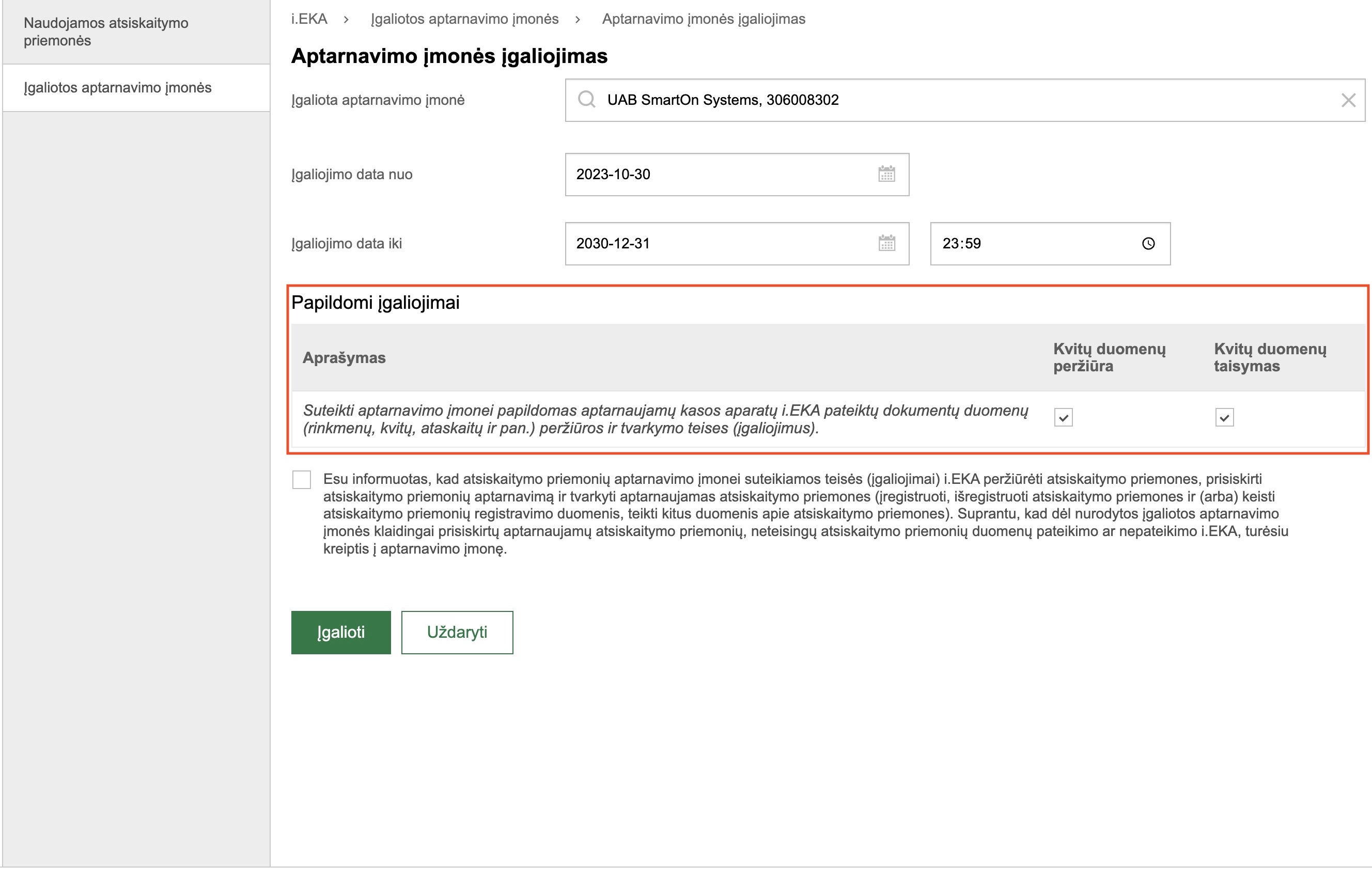Click the search magnifier icon in company field

[x=586, y=100]
